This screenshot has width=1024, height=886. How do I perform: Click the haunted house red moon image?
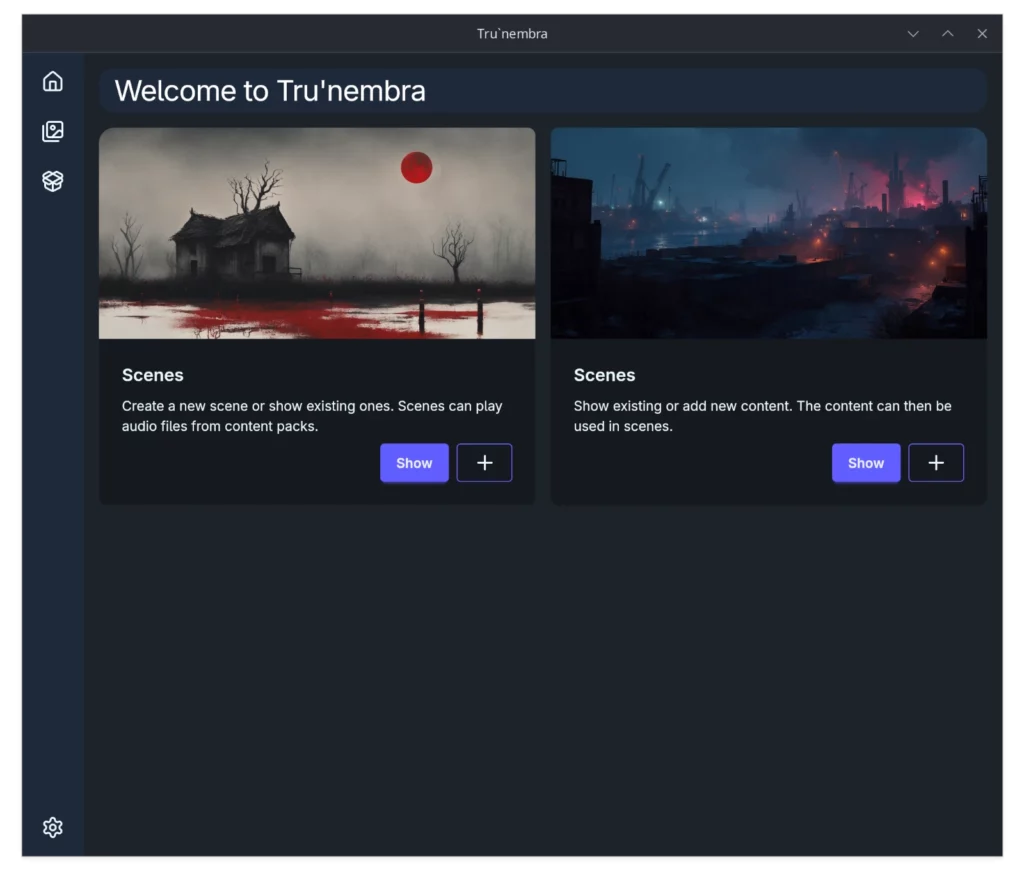tap(317, 233)
